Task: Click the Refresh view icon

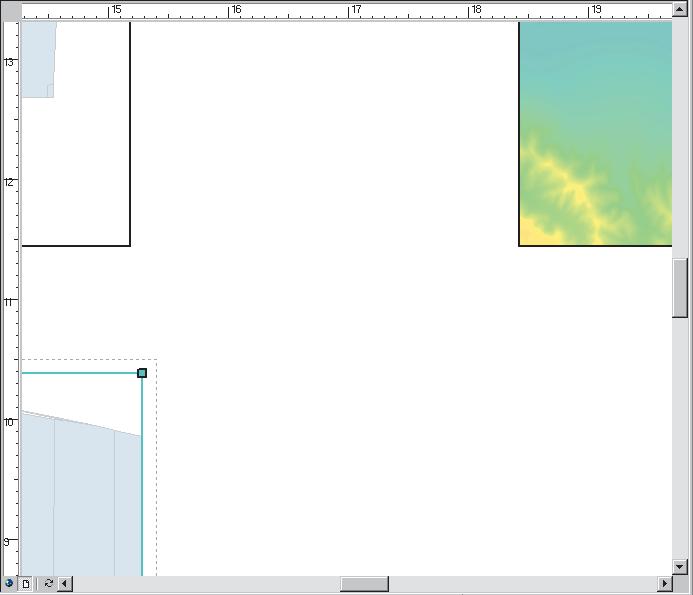Action: (49, 584)
